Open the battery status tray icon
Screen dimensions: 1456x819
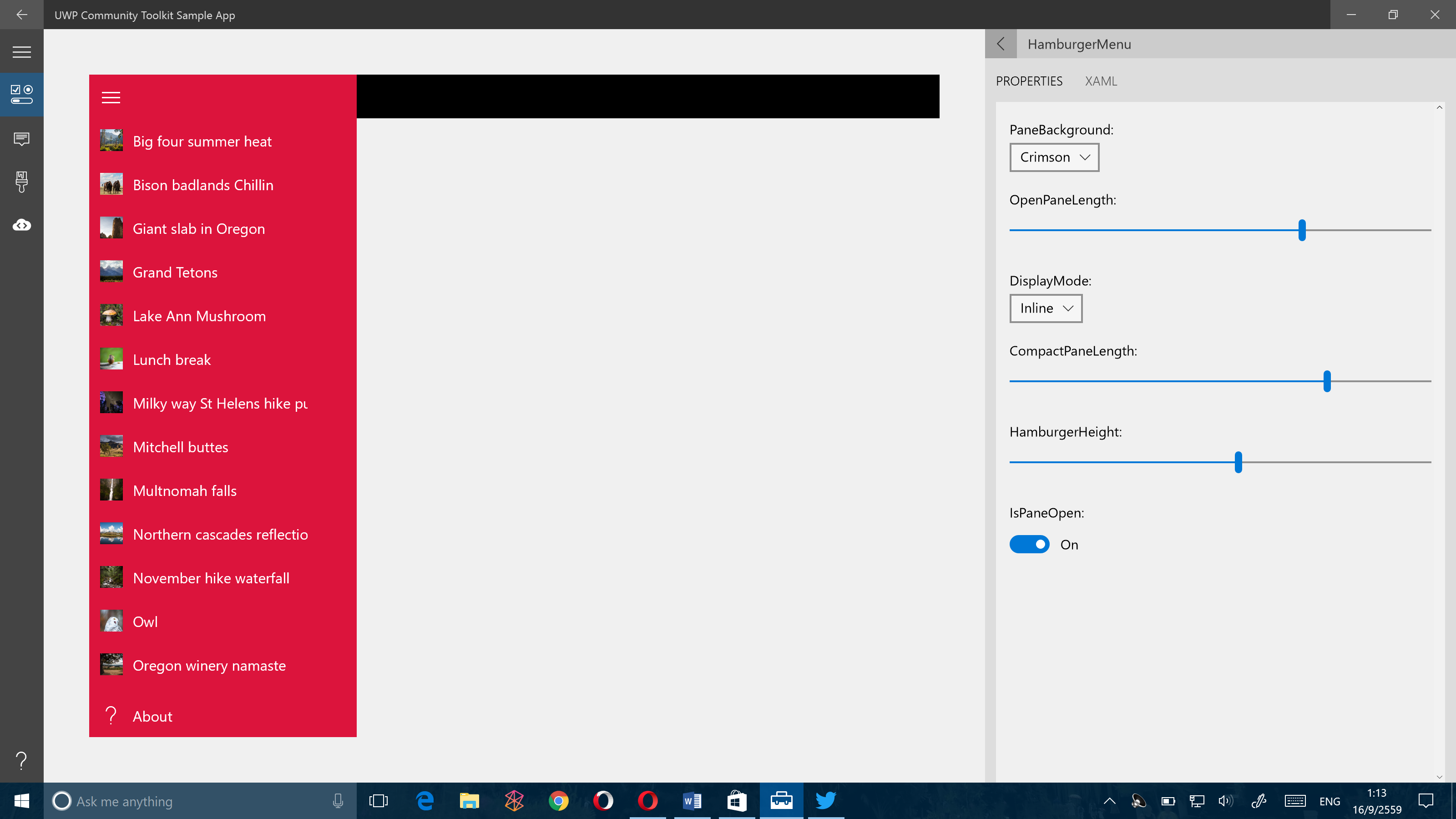(1168, 801)
